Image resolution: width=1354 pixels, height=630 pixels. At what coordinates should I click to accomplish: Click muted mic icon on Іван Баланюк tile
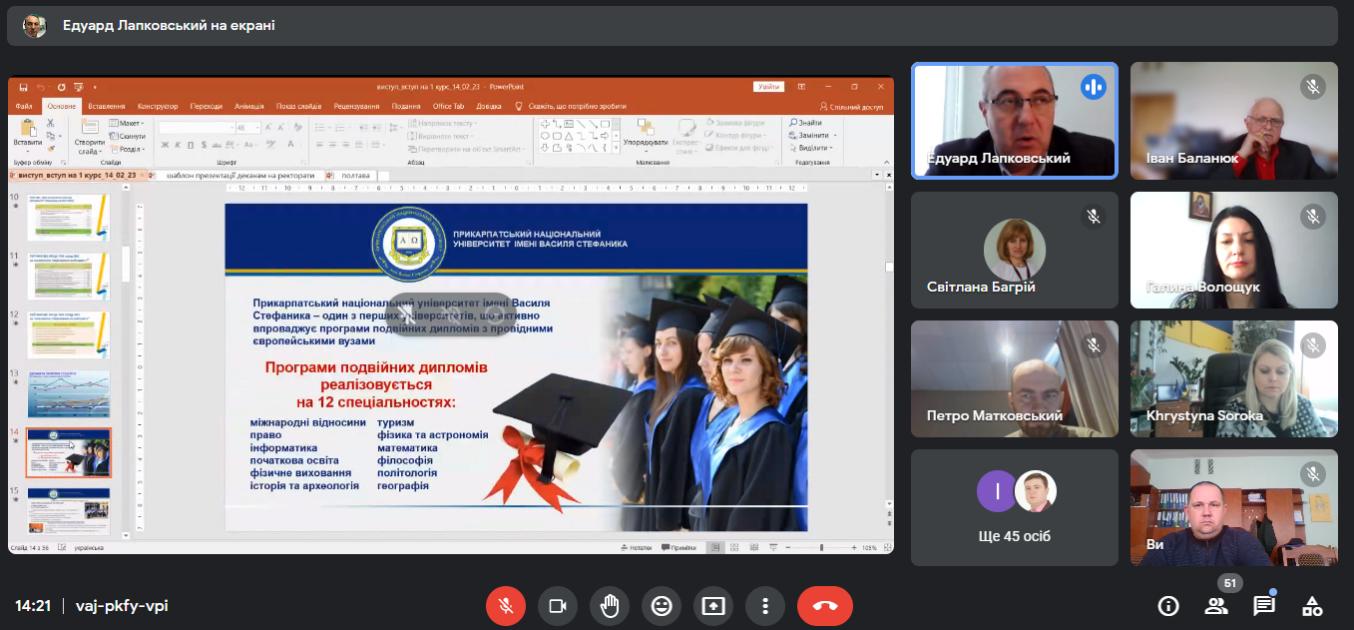click(x=1312, y=87)
